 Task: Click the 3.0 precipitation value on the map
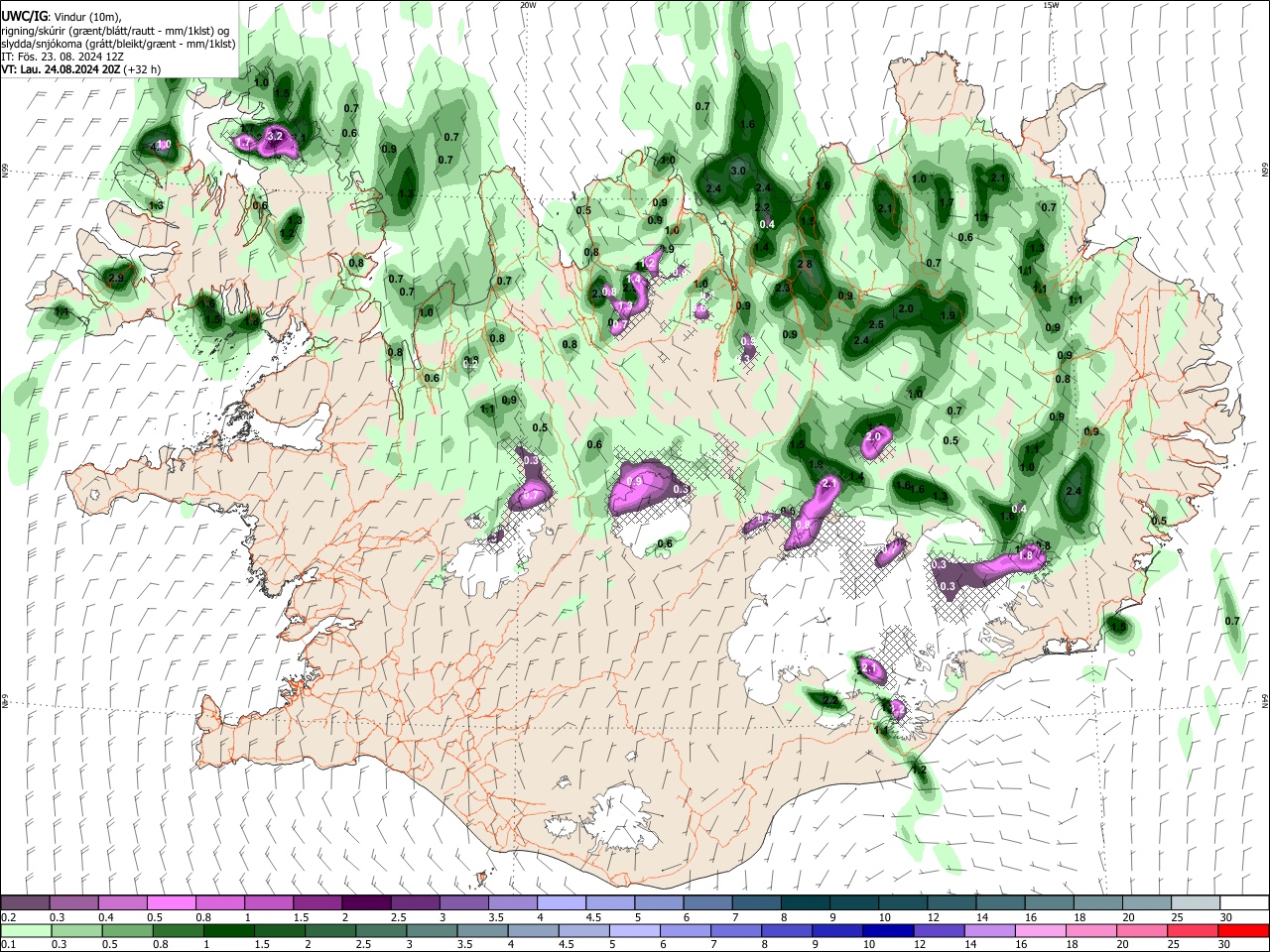coord(738,171)
